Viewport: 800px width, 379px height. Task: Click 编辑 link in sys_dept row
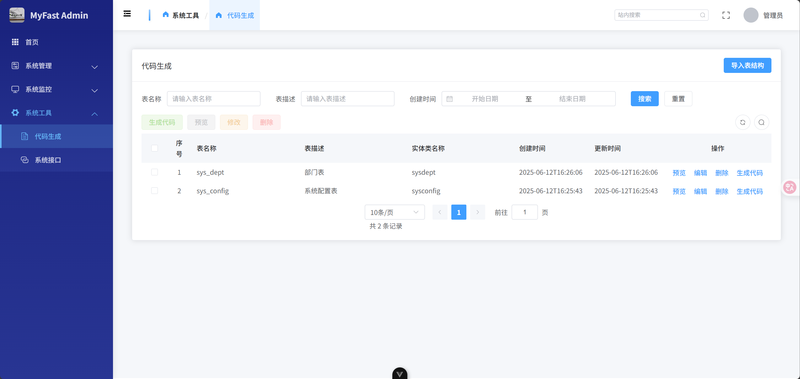(701, 173)
